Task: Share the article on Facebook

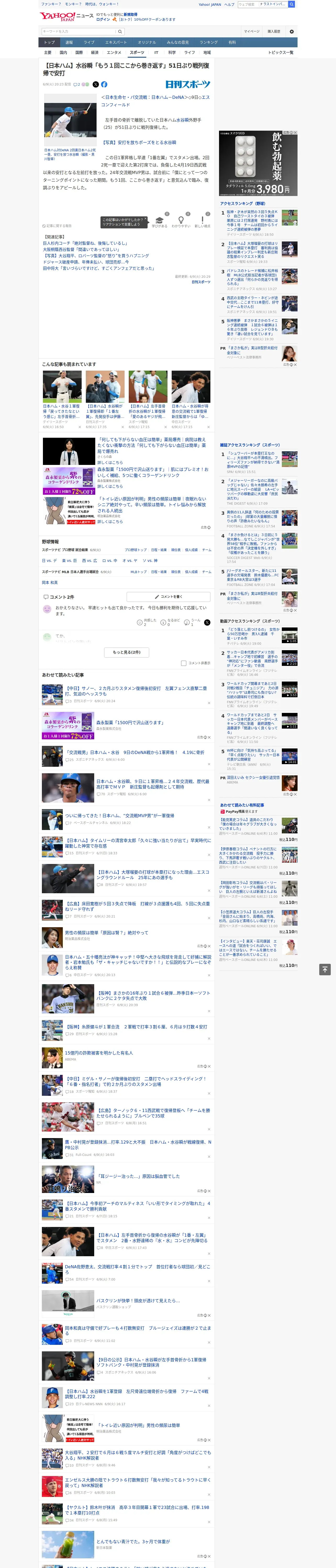Action: 104,85
